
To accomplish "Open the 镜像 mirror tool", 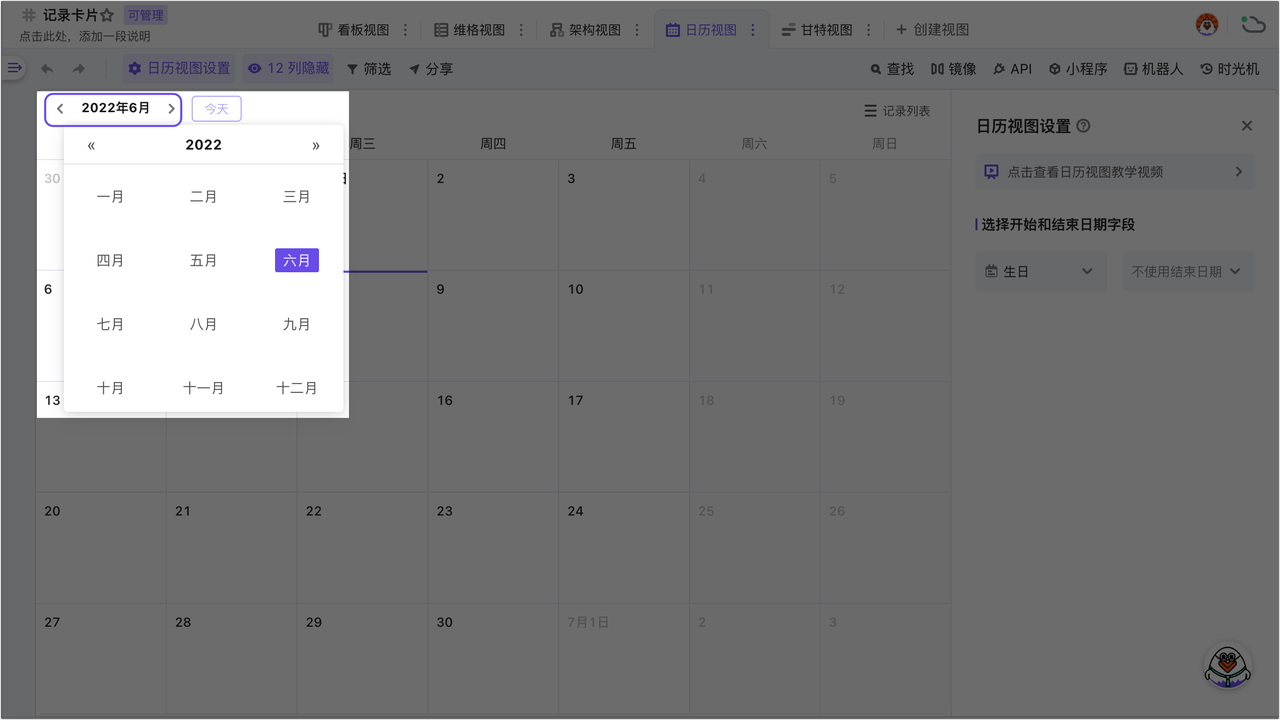I will point(953,69).
